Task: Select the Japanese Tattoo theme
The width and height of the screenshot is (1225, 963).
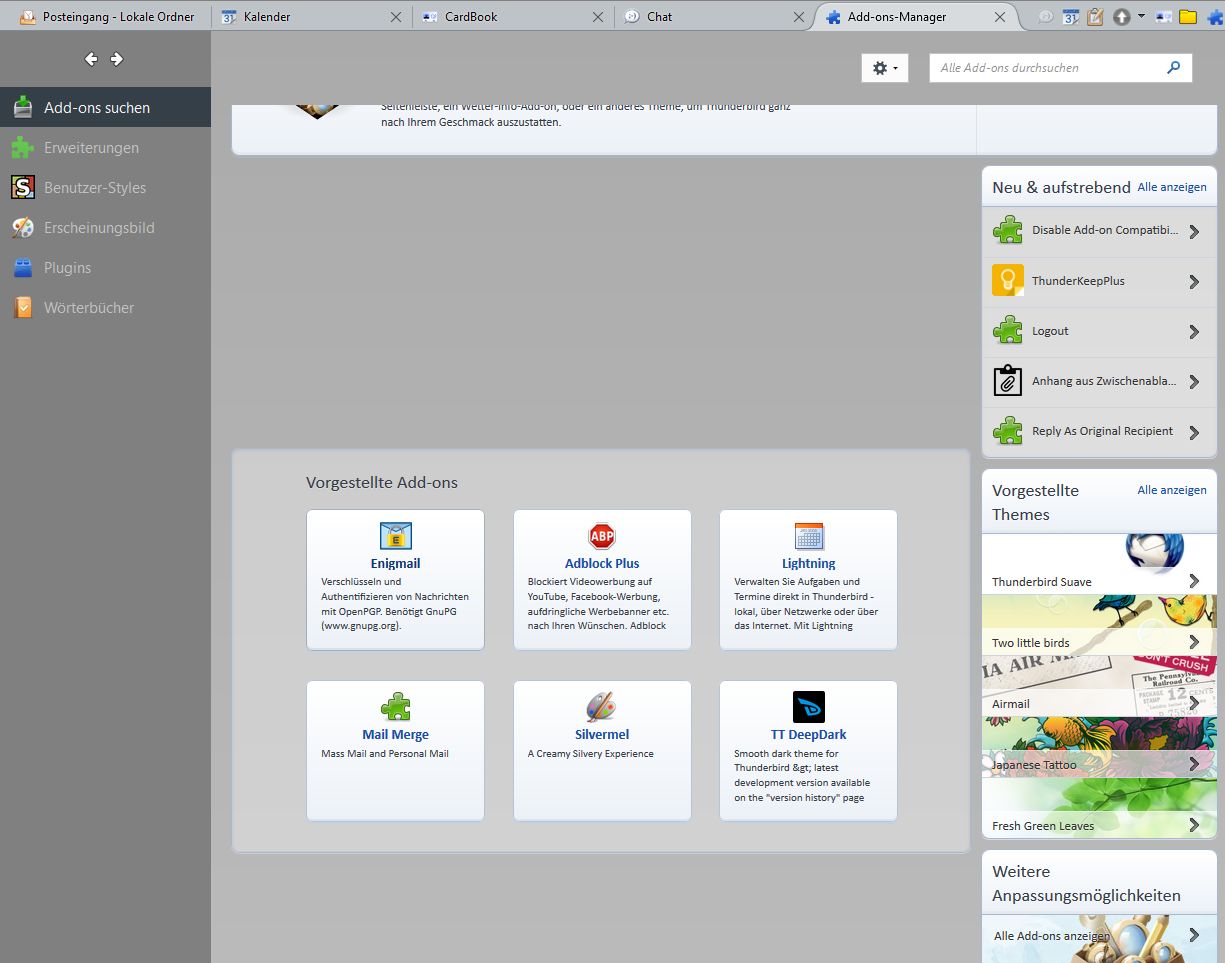Action: [1099, 747]
